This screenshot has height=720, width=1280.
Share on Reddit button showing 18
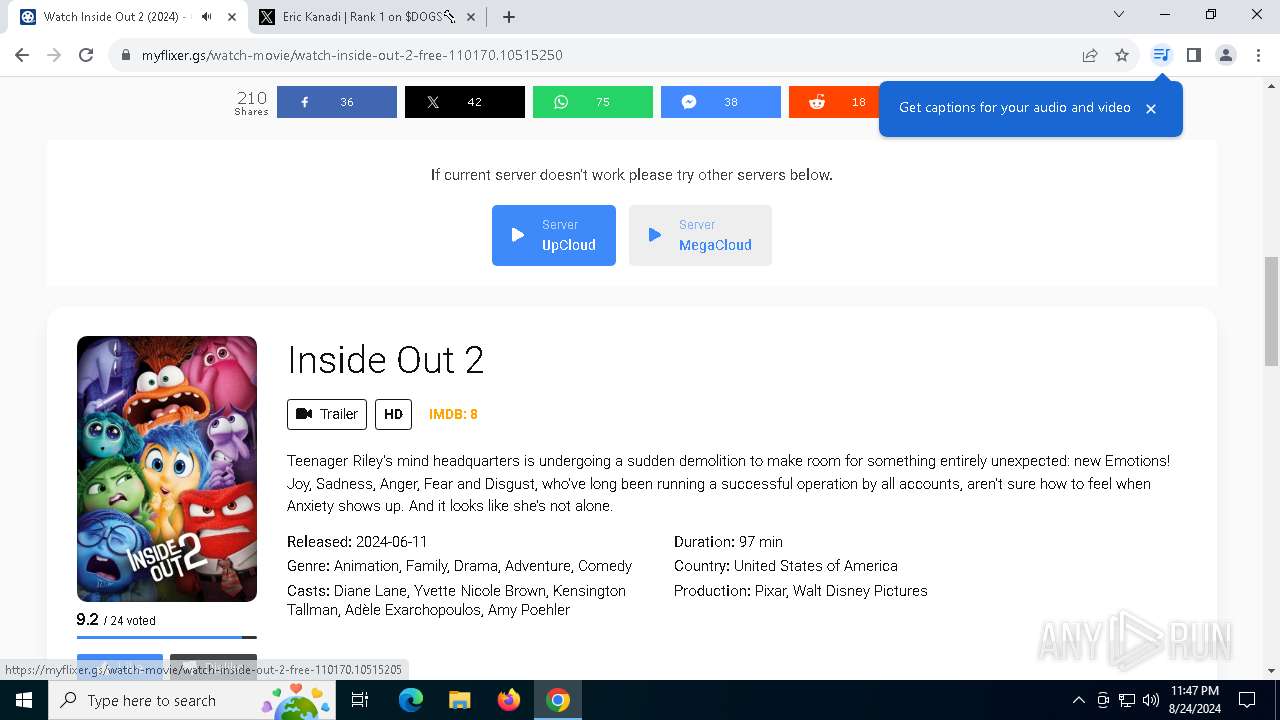[x=834, y=102]
